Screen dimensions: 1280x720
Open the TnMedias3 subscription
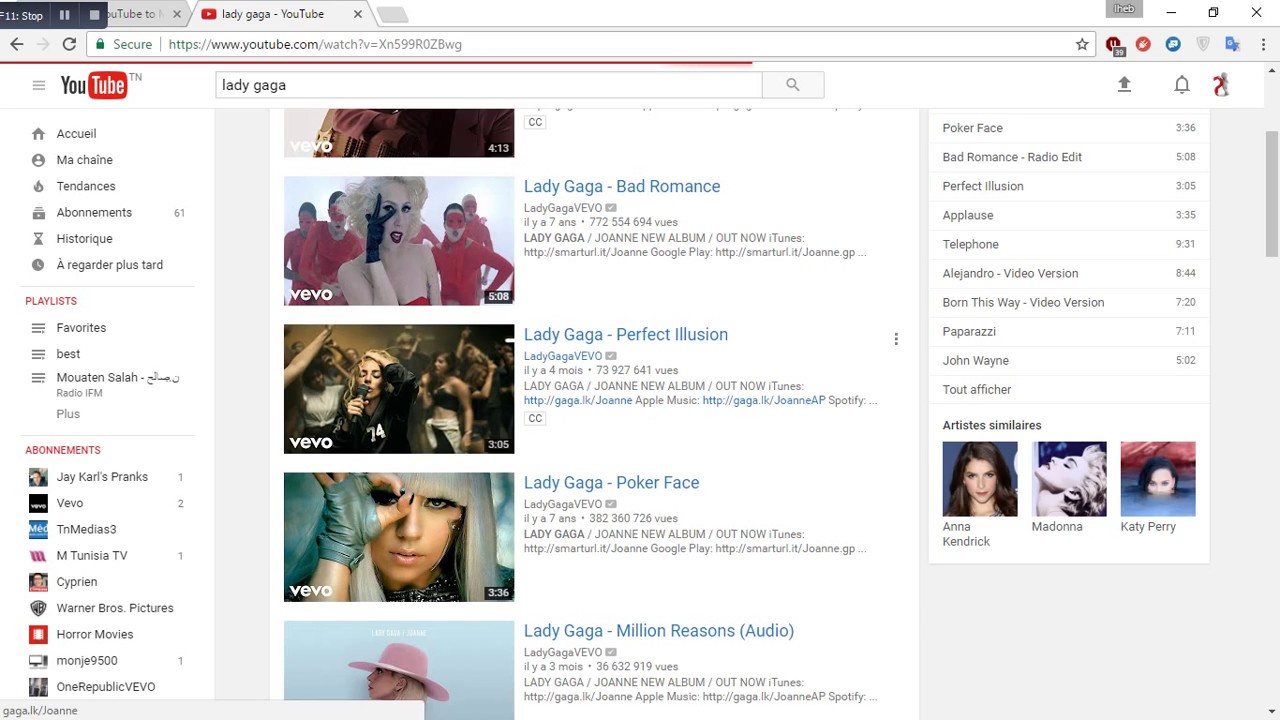coord(86,529)
